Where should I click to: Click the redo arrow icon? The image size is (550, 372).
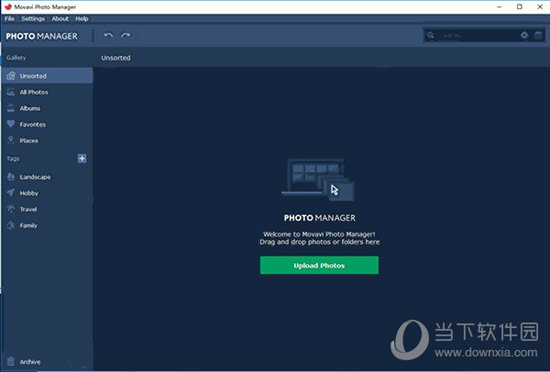point(126,35)
